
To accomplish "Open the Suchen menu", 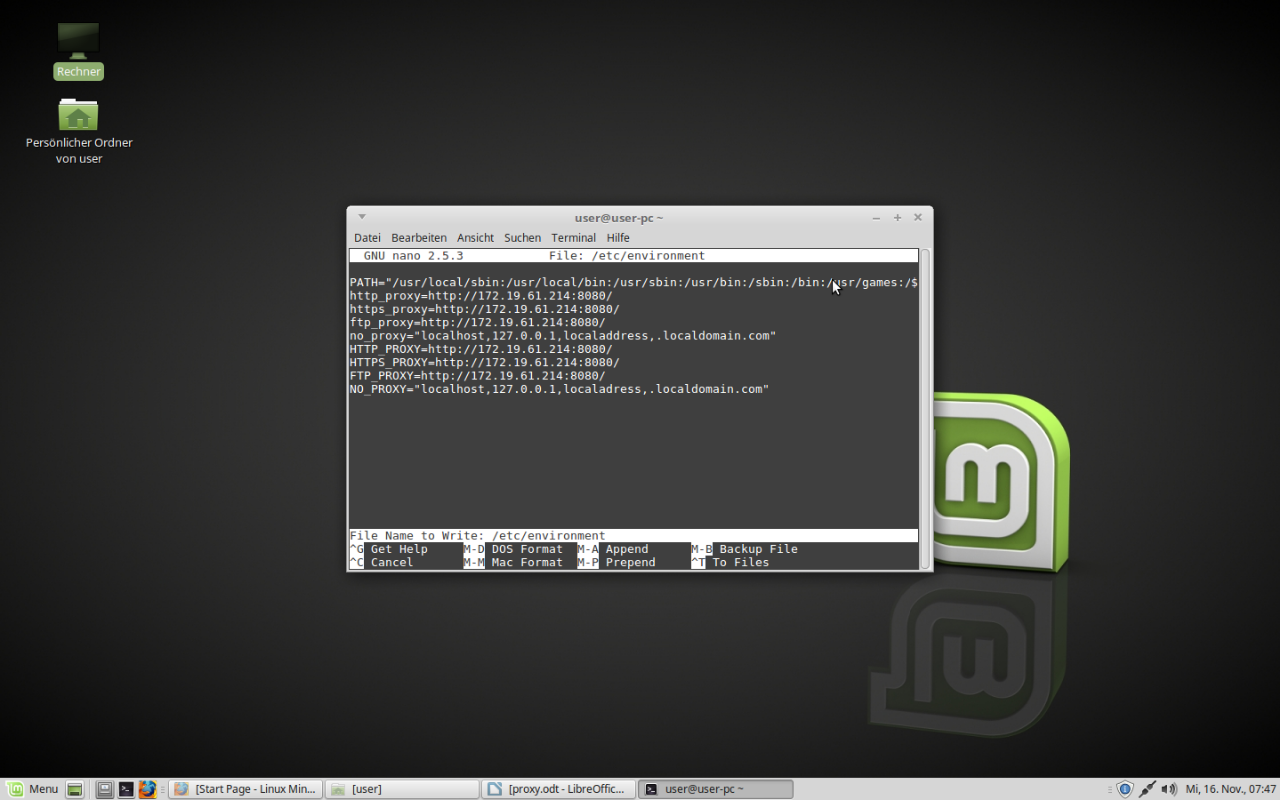I will 522,238.
